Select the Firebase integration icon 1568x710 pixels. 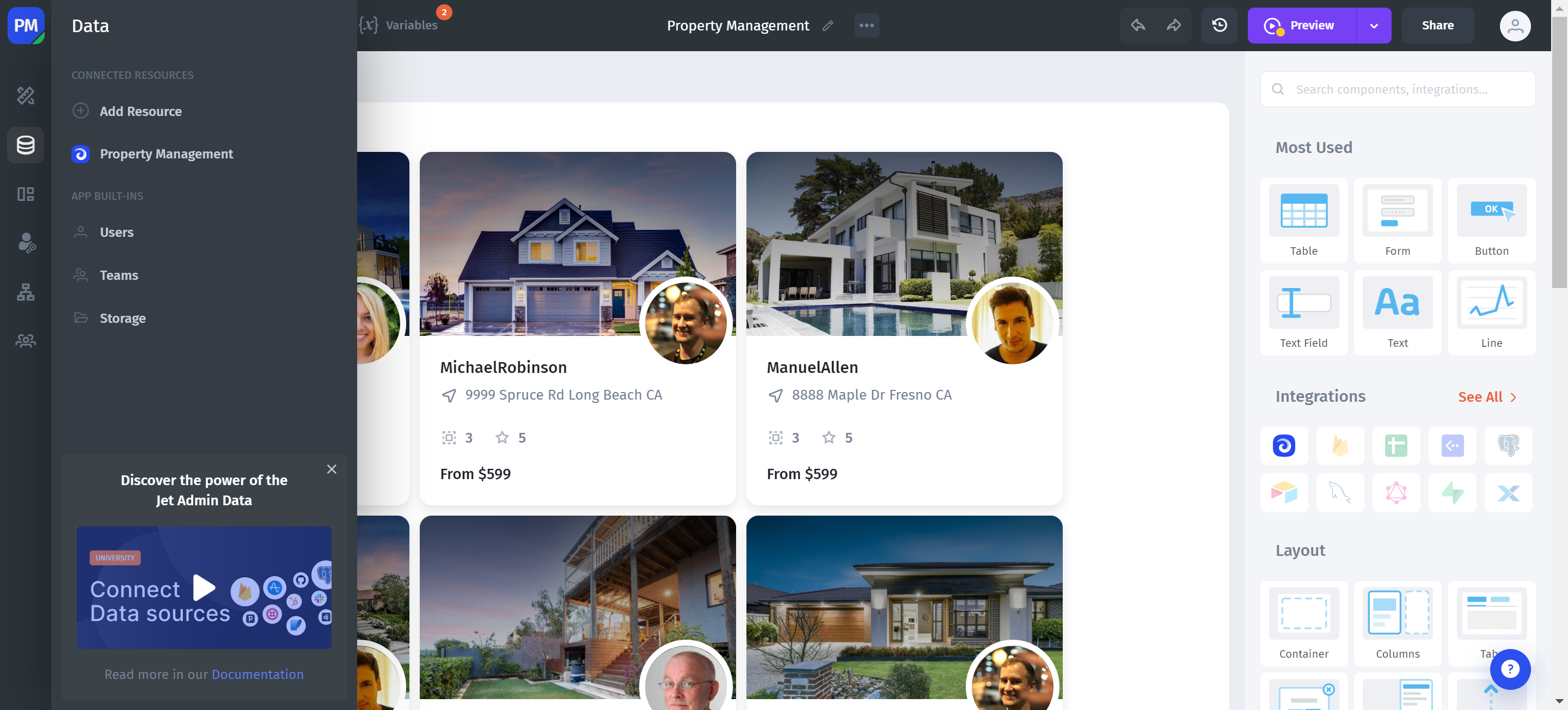tap(1340, 446)
